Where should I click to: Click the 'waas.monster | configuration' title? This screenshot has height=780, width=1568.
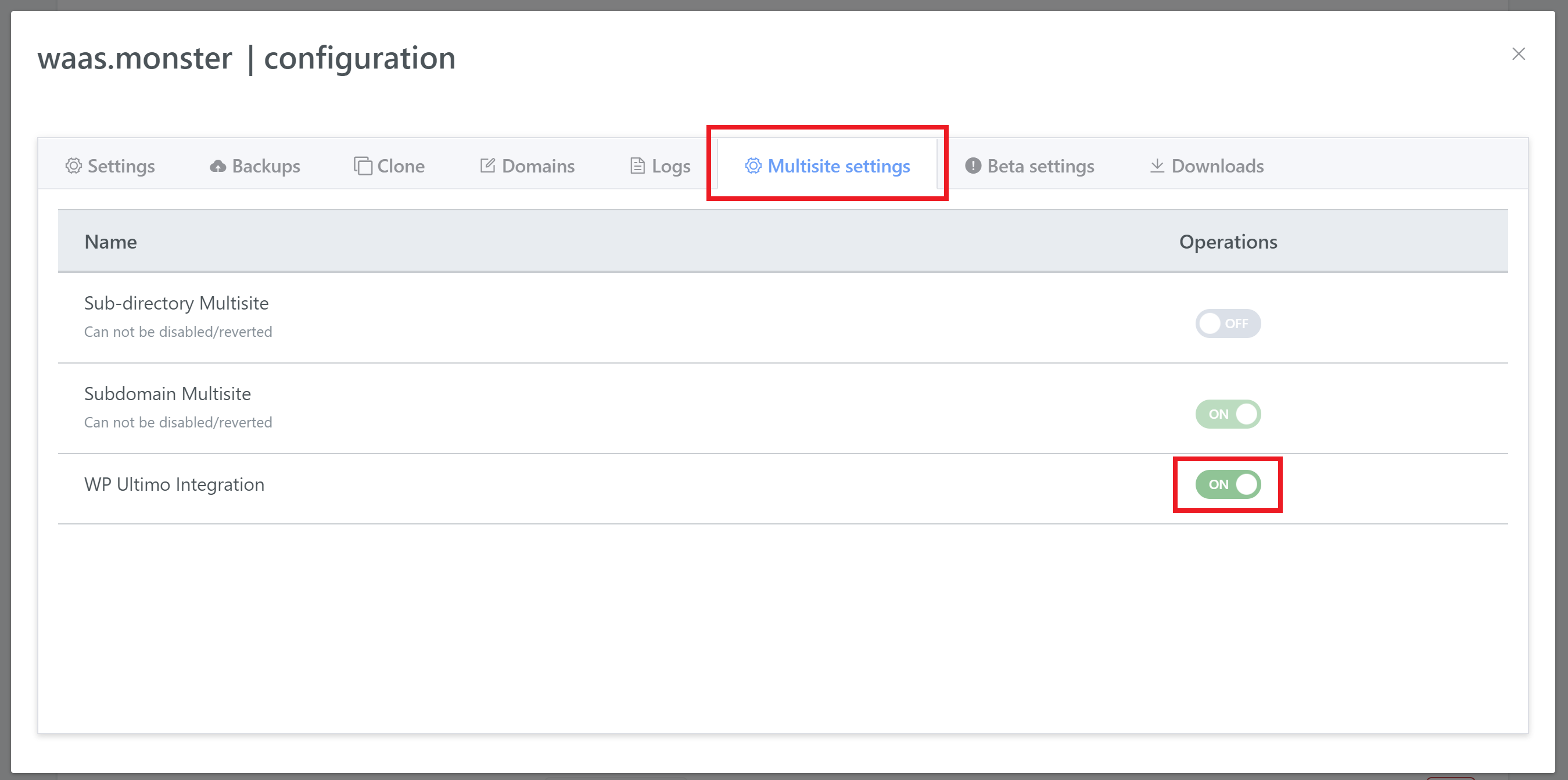[x=246, y=59]
